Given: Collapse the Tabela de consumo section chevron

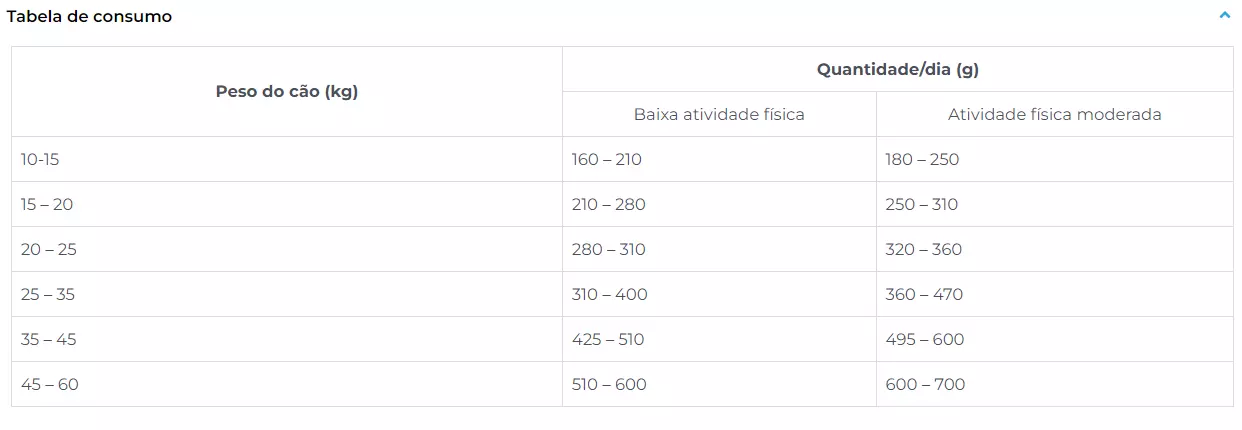Looking at the screenshot, I should coord(1225,15).
